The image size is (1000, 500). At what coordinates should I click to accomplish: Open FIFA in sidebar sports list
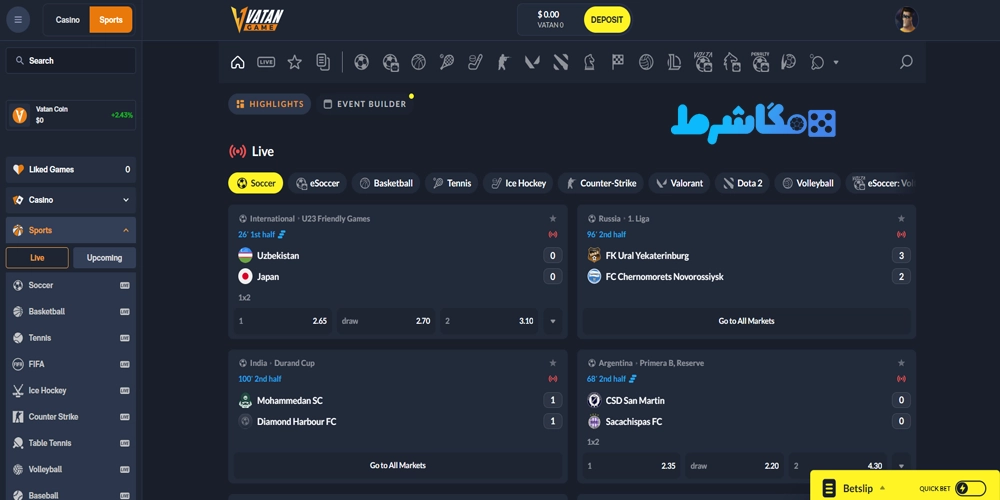[71, 364]
